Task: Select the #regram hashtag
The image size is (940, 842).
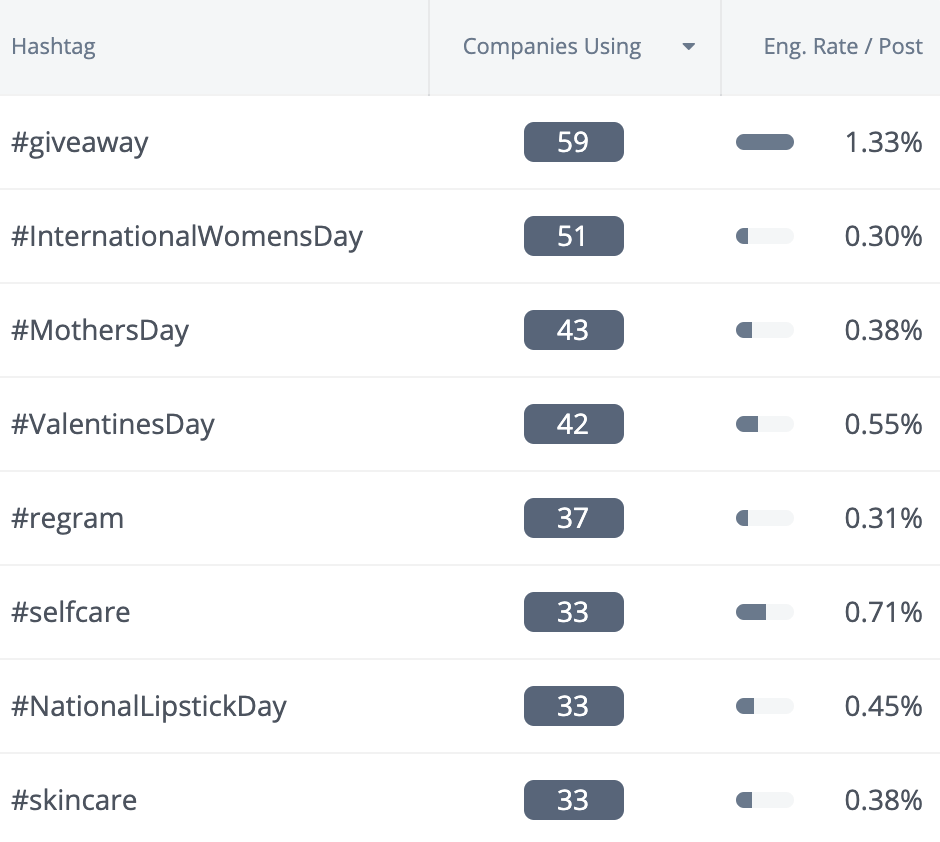Action: pyautogui.click(x=67, y=518)
